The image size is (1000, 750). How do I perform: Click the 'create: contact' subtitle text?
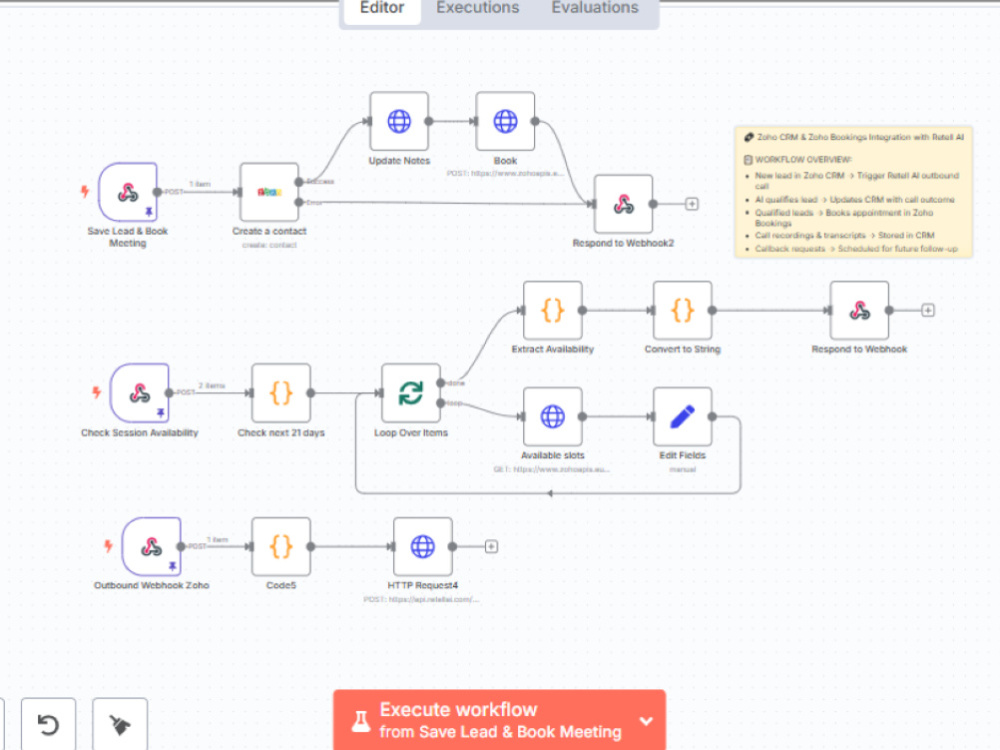point(269,245)
